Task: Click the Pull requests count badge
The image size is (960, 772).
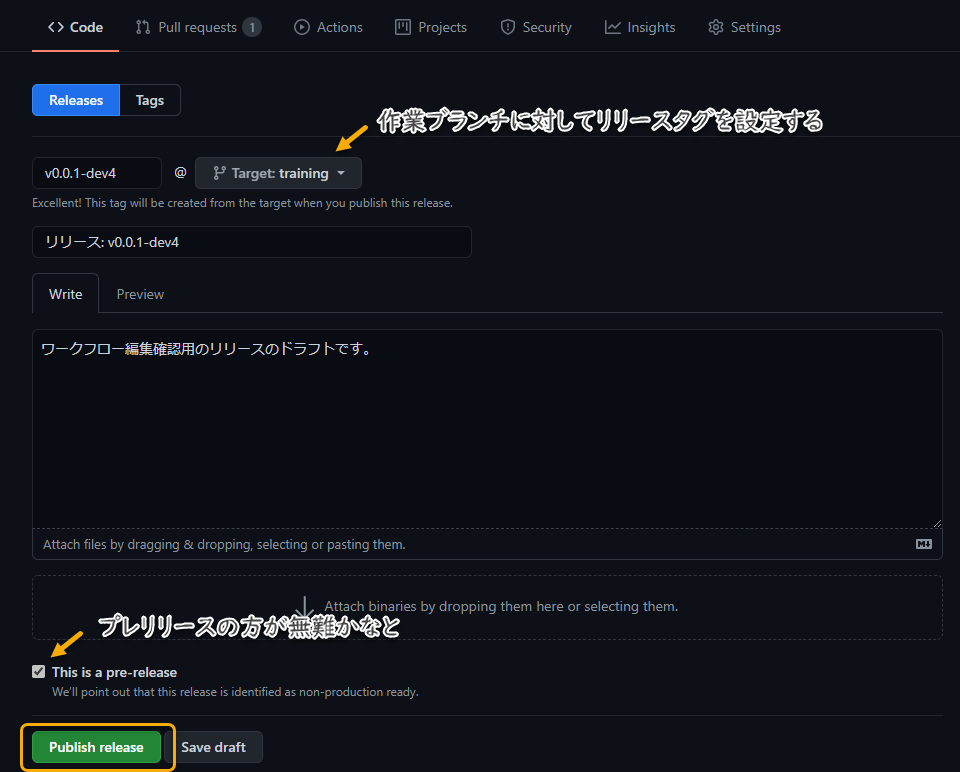Action: [x=252, y=27]
